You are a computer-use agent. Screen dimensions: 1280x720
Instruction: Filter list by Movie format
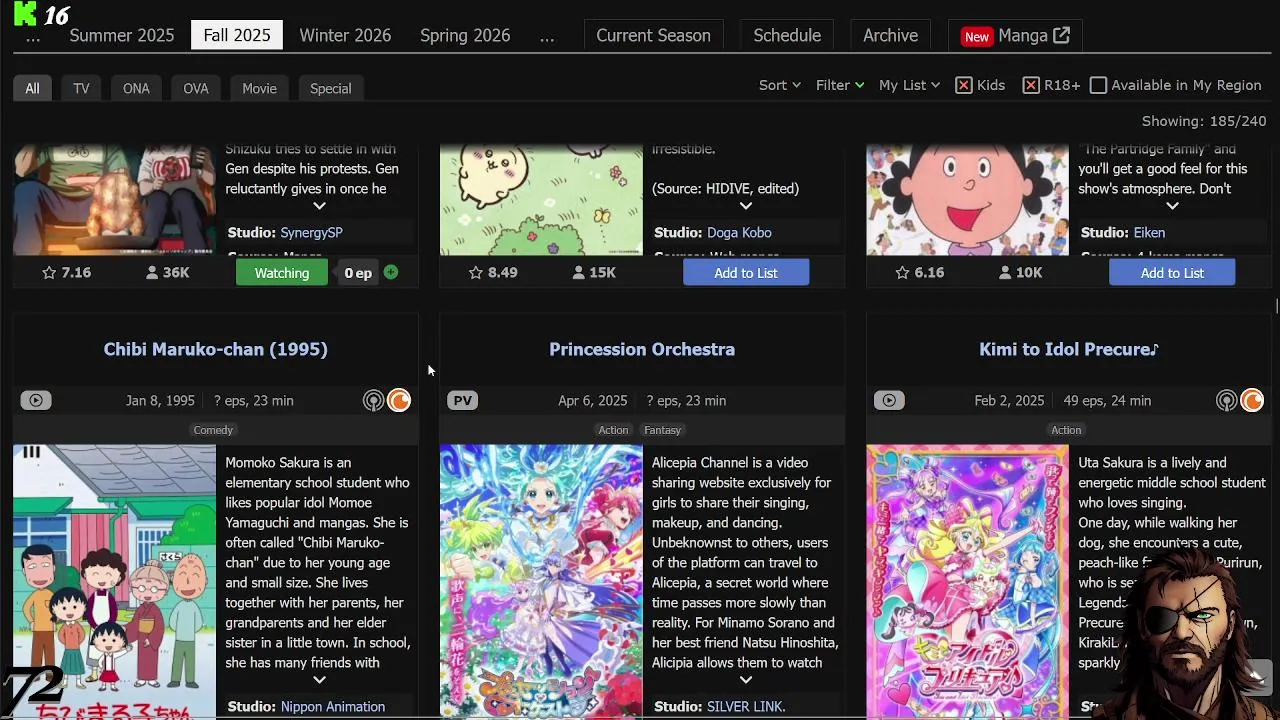pos(259,88)
